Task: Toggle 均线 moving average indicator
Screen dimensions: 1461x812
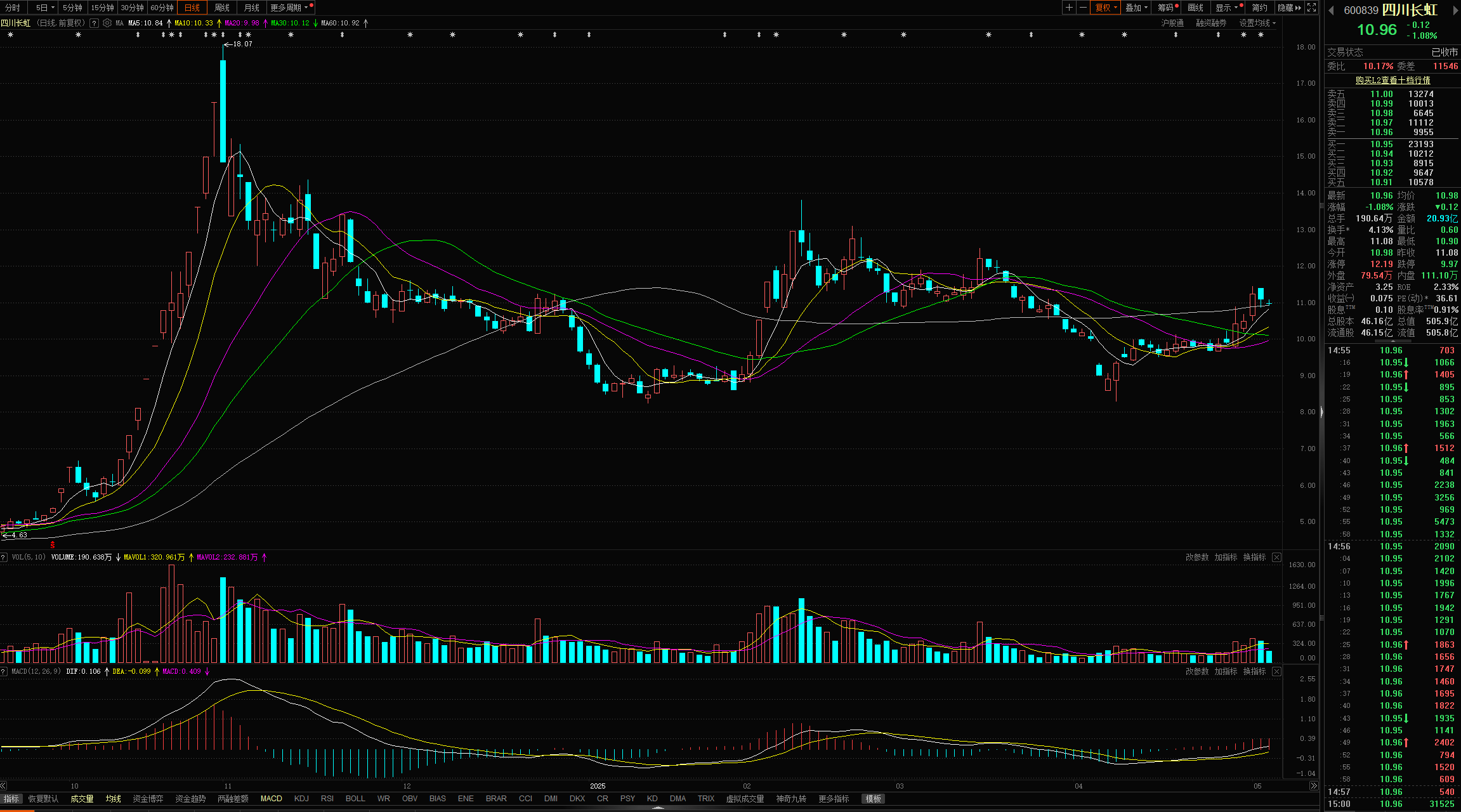Action: tap(113, 799)
